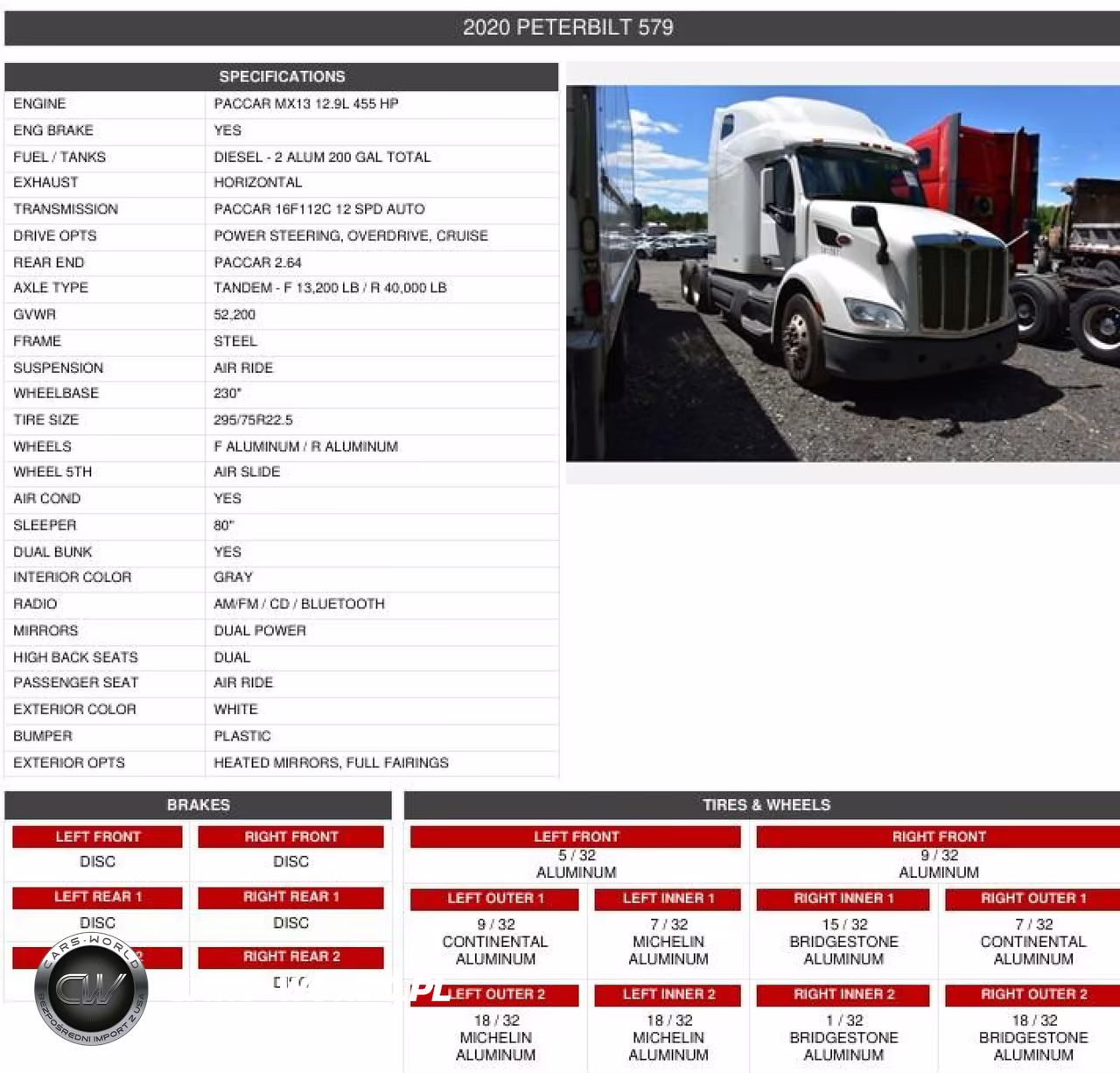Viewport: 1120px width, 1073px height.
Task: Click the '2020 PETERBILT 579' title bar
Action: pyautogui.click(x=562, y=28)
